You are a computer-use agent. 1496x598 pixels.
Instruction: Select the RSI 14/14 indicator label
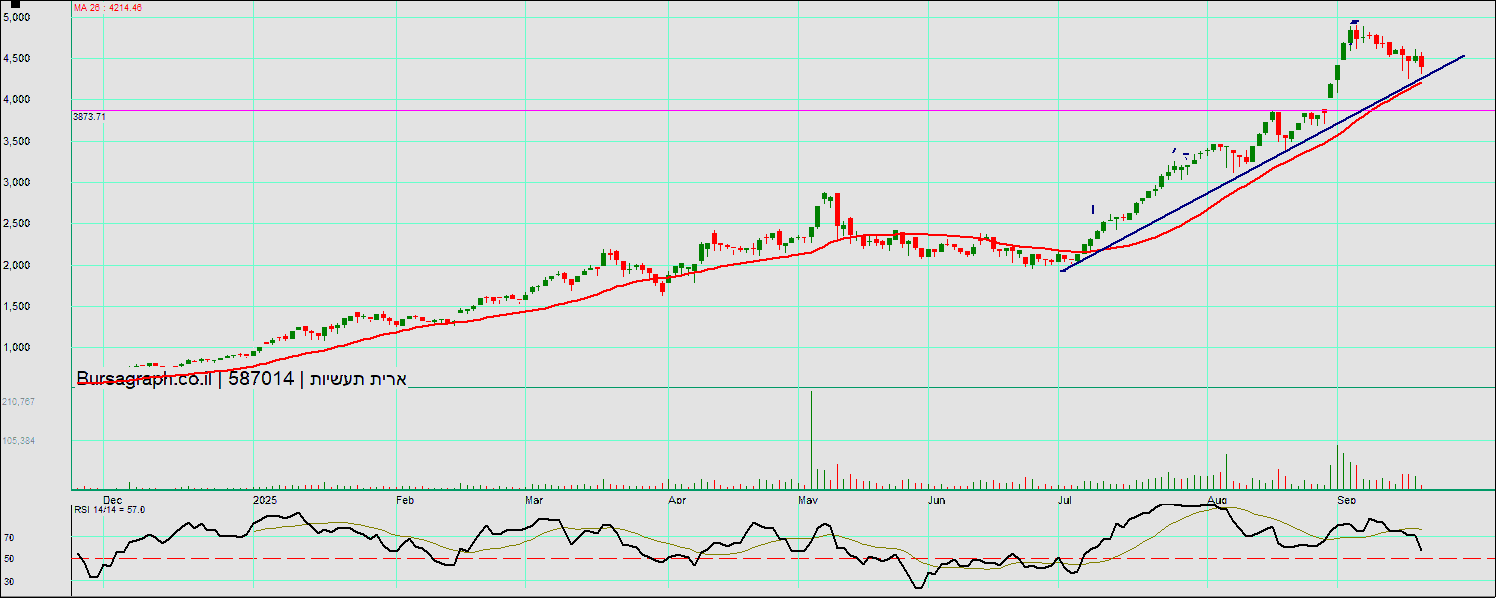pos(109,510)
